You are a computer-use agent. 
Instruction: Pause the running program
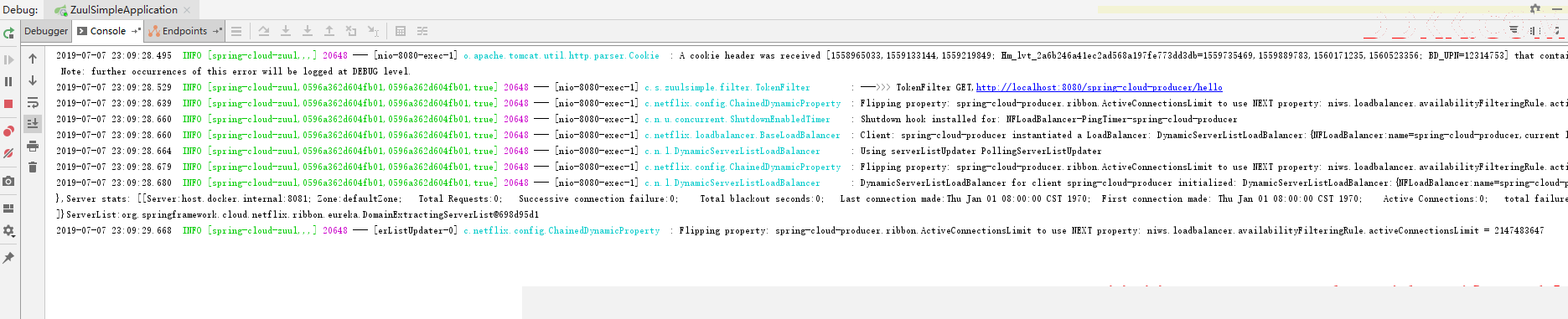pyautogui.click(x=8, y=81)
